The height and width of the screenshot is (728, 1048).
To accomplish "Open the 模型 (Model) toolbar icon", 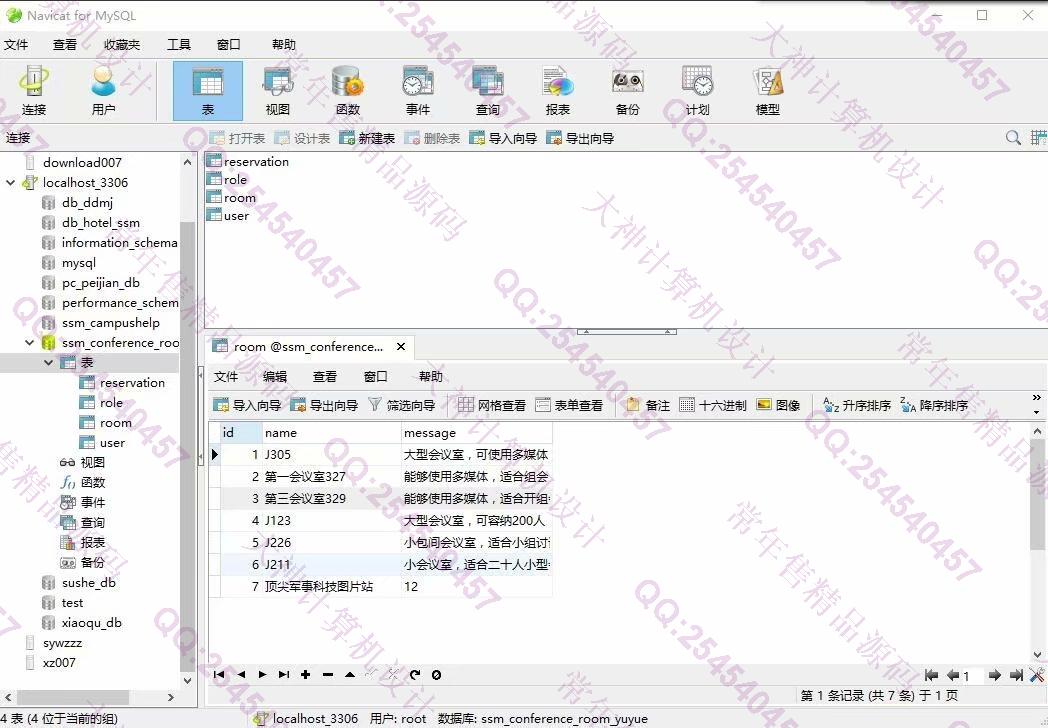I will [x=767, y=90].
